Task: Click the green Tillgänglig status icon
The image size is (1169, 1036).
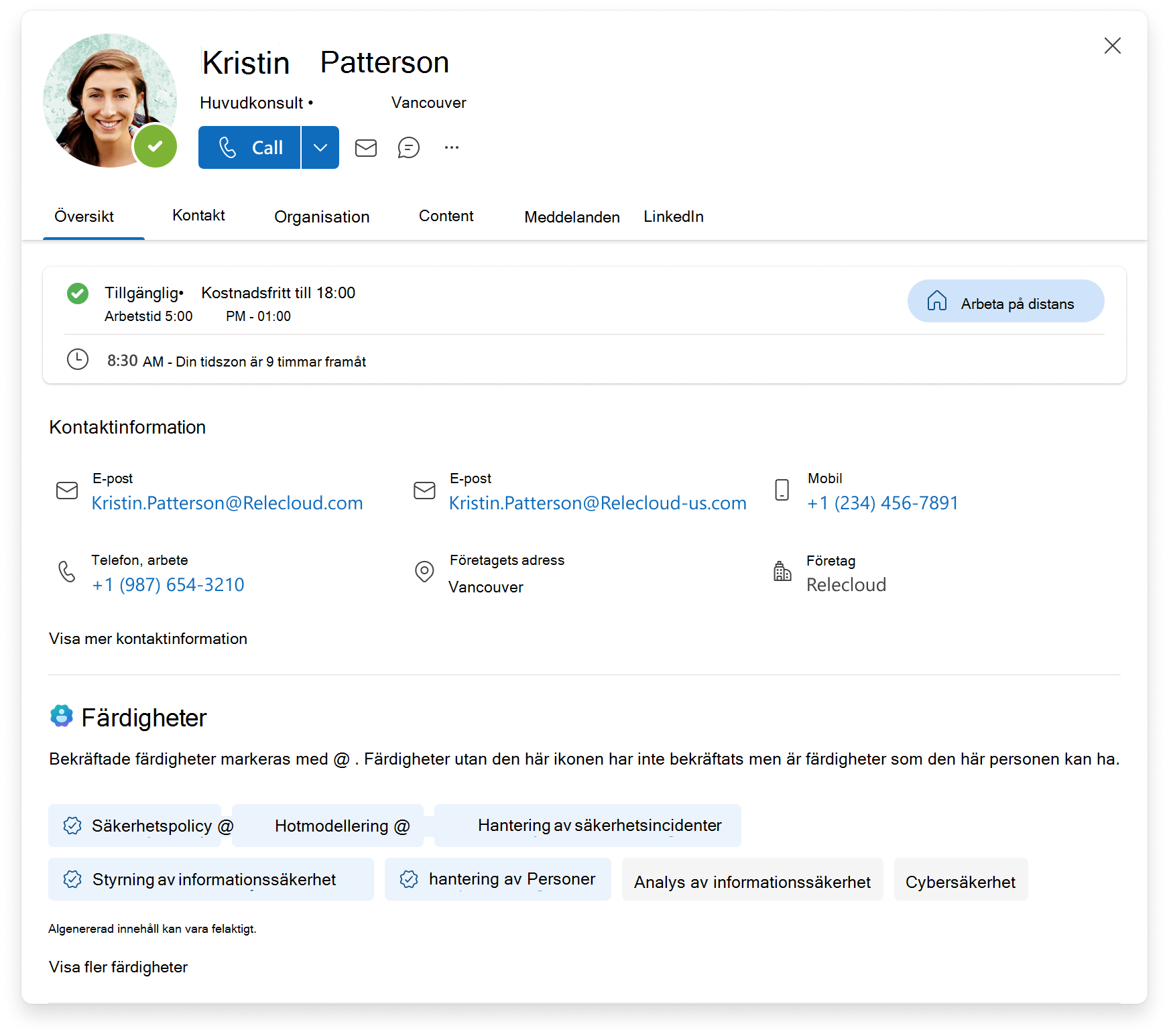Action: [x=78, y=294]
